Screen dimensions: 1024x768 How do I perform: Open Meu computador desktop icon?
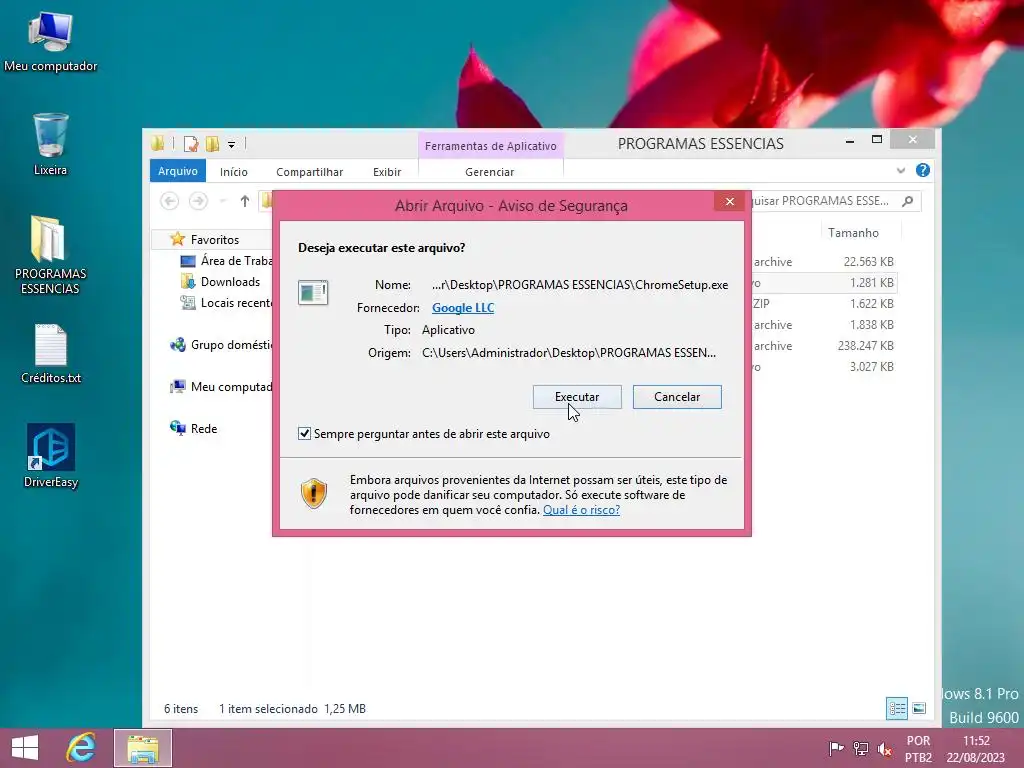[x=50, y=42]
